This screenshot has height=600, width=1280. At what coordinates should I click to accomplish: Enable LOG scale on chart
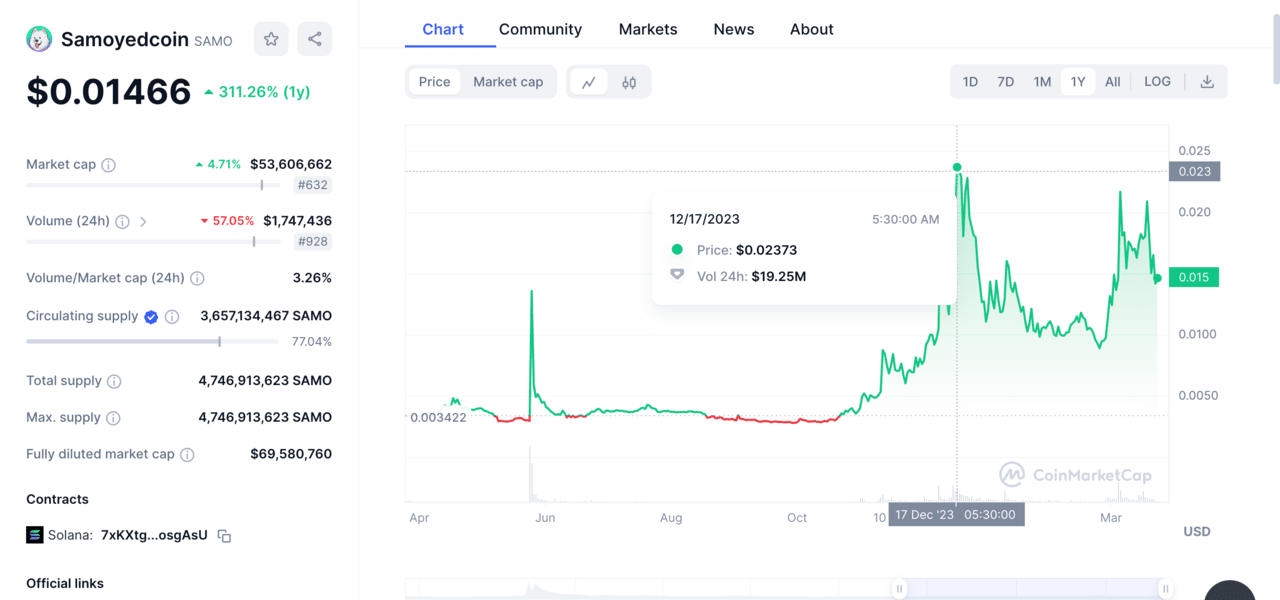click(1157, 82)
